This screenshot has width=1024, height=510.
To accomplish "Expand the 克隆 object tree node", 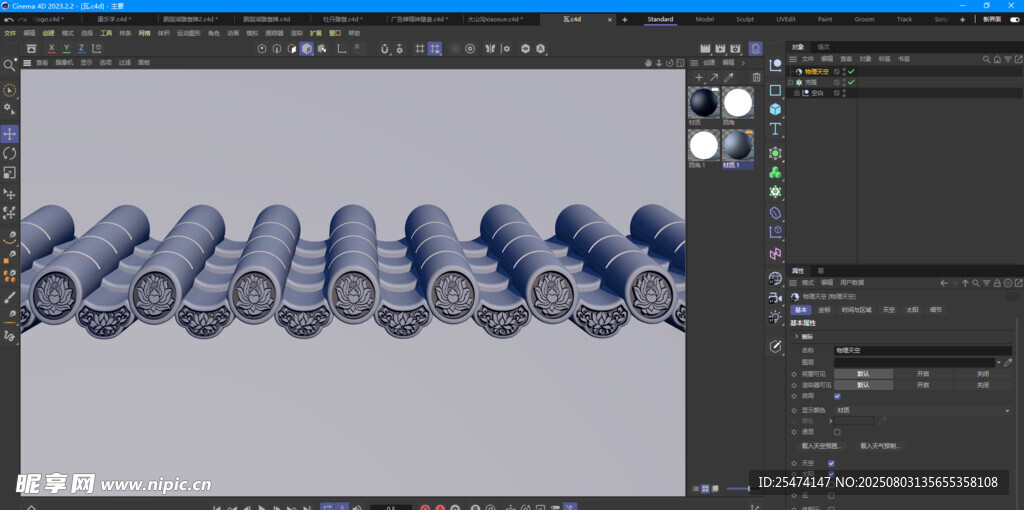I will click(x=790, y=82).
